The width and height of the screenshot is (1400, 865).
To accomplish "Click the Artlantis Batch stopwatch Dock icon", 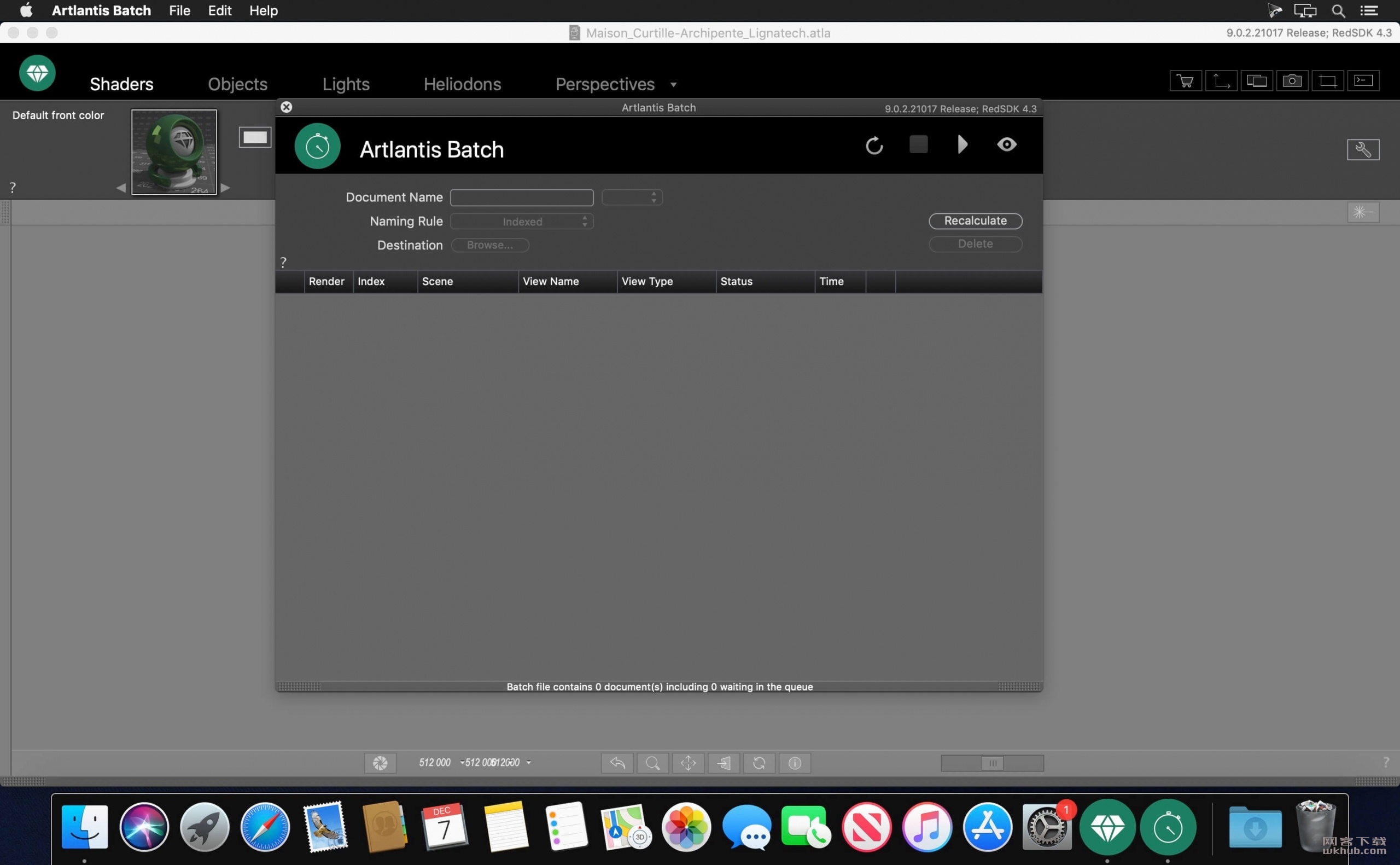I will pyautogui.click(x=1168, y=827).
